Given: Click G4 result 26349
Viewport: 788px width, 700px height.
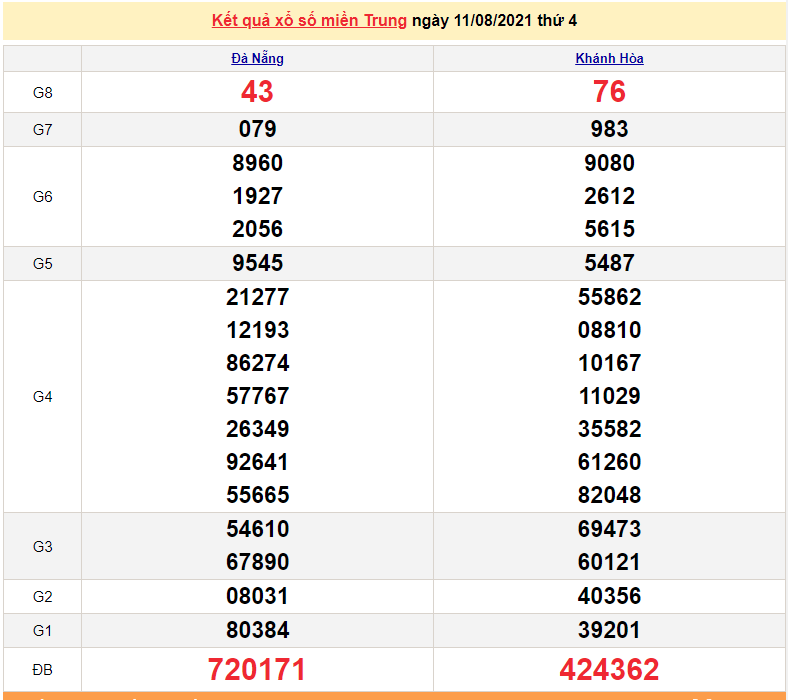Looking at the screenshot, I should [x=257, y=429].
